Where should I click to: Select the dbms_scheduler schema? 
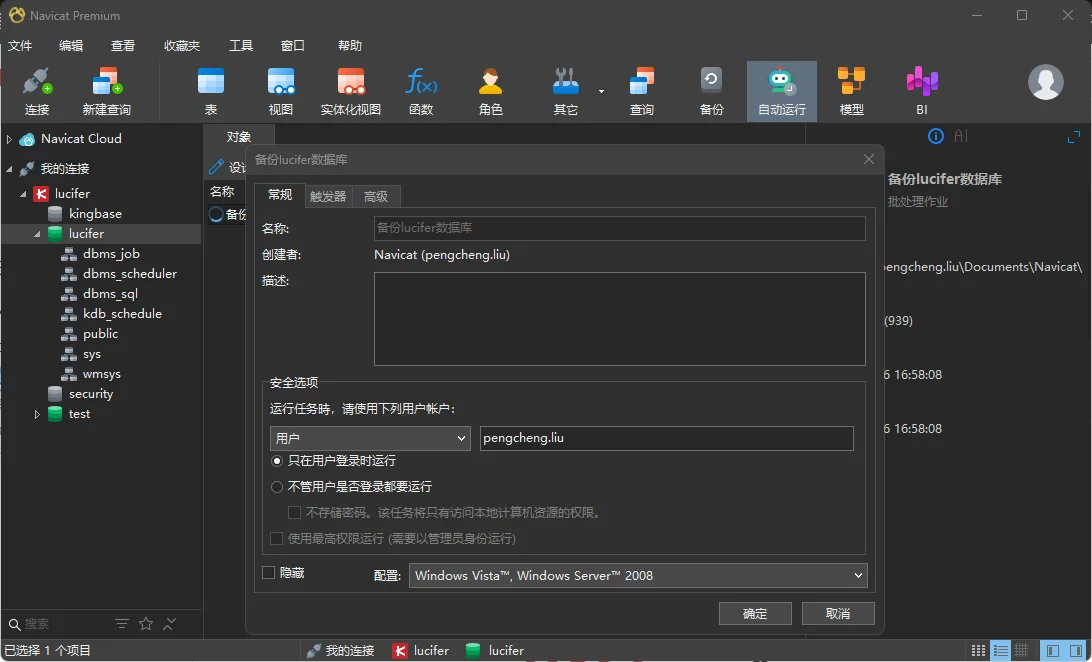(x=130, y=274)
